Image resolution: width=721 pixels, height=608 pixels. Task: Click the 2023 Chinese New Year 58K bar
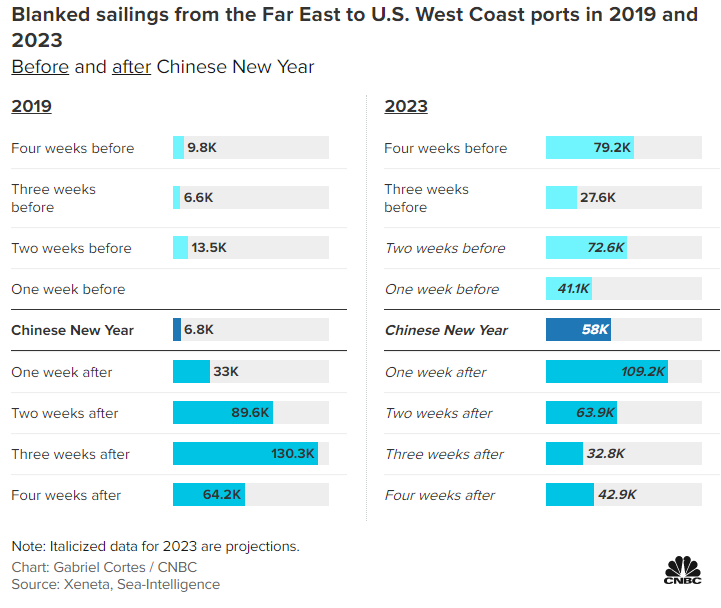579,330
